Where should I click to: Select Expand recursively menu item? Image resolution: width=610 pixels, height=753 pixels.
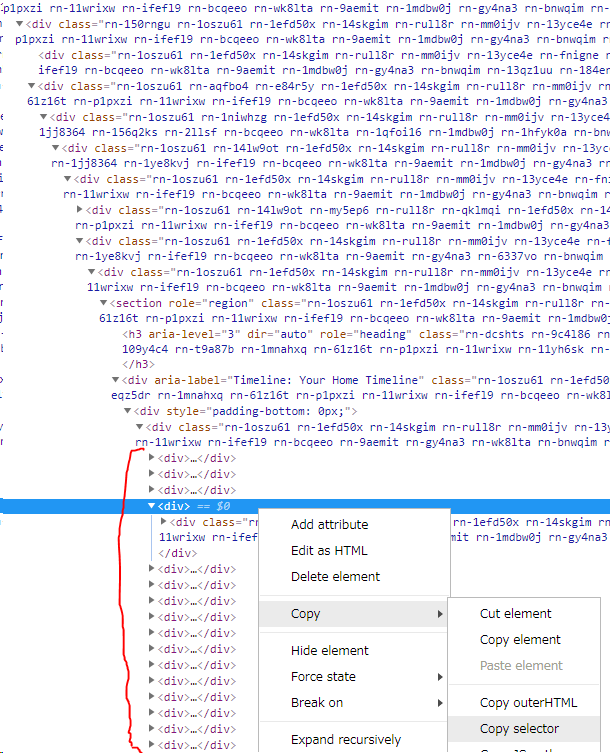pos(346,740)
